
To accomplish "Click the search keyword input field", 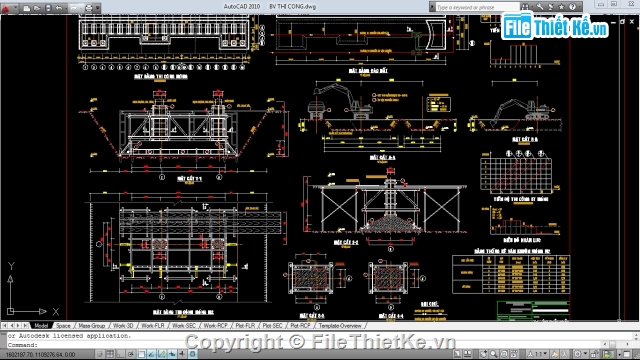I will click(477, 7).
